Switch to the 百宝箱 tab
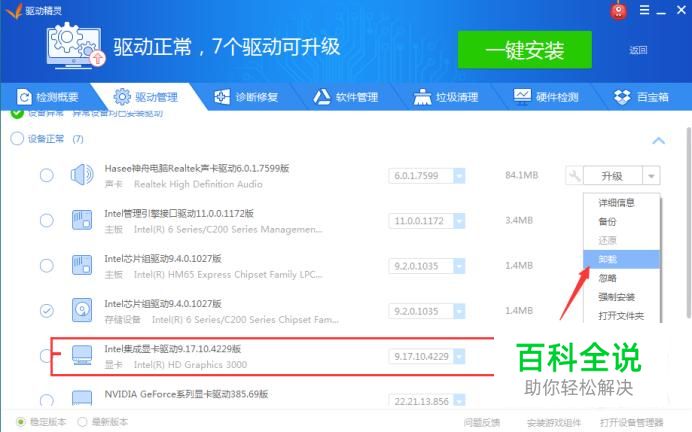 coord(641,97)
